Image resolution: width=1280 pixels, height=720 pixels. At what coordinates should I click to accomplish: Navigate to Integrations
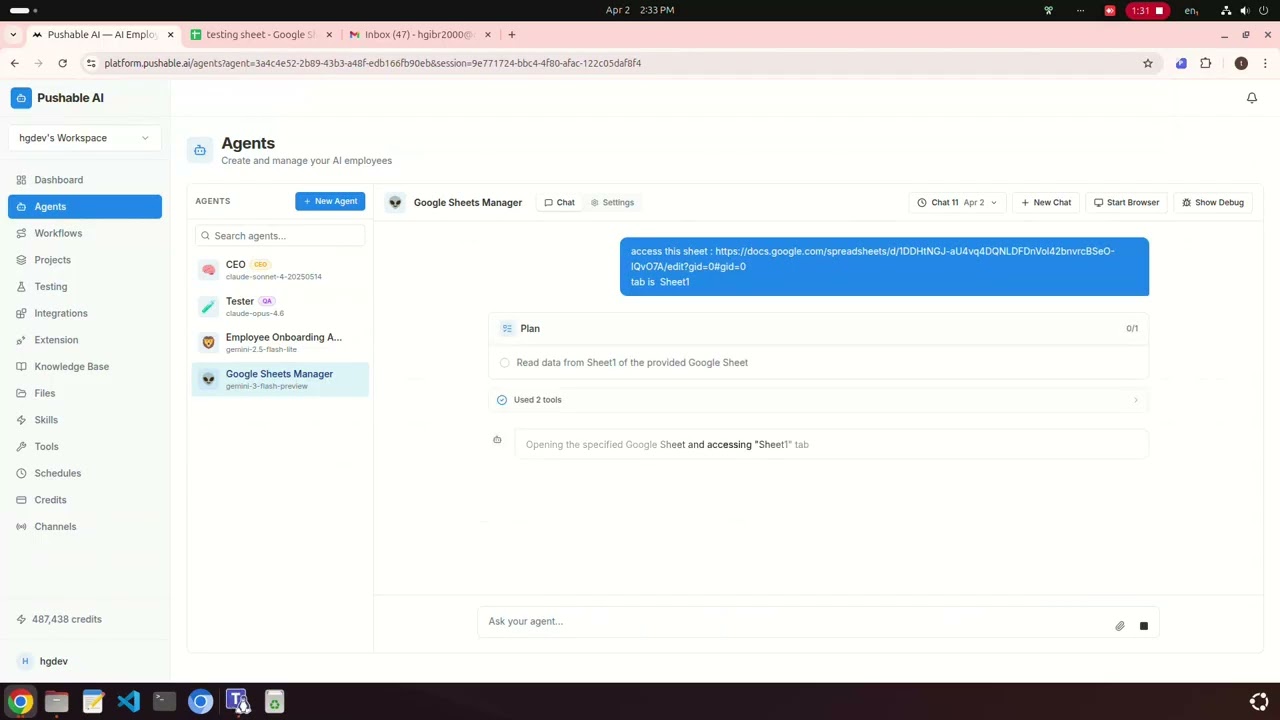(84, 313)
